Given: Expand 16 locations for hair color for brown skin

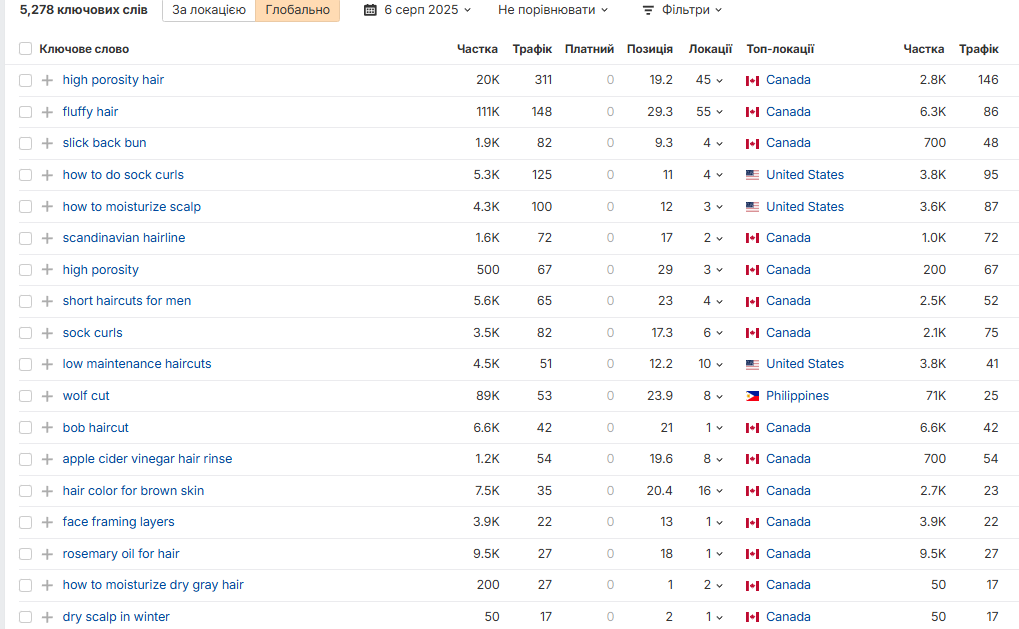Looking at the screenshot, I should (710, 491).
